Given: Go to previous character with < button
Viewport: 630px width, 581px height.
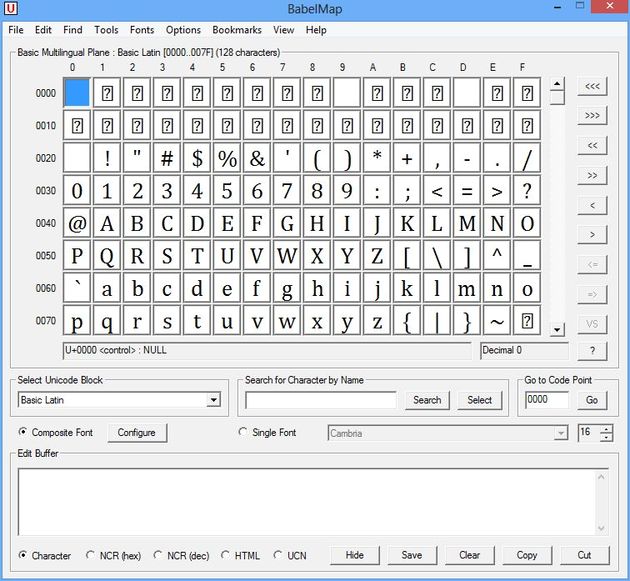Looking at the screenshot, I should pyautogui.click(x=592, y=205).
